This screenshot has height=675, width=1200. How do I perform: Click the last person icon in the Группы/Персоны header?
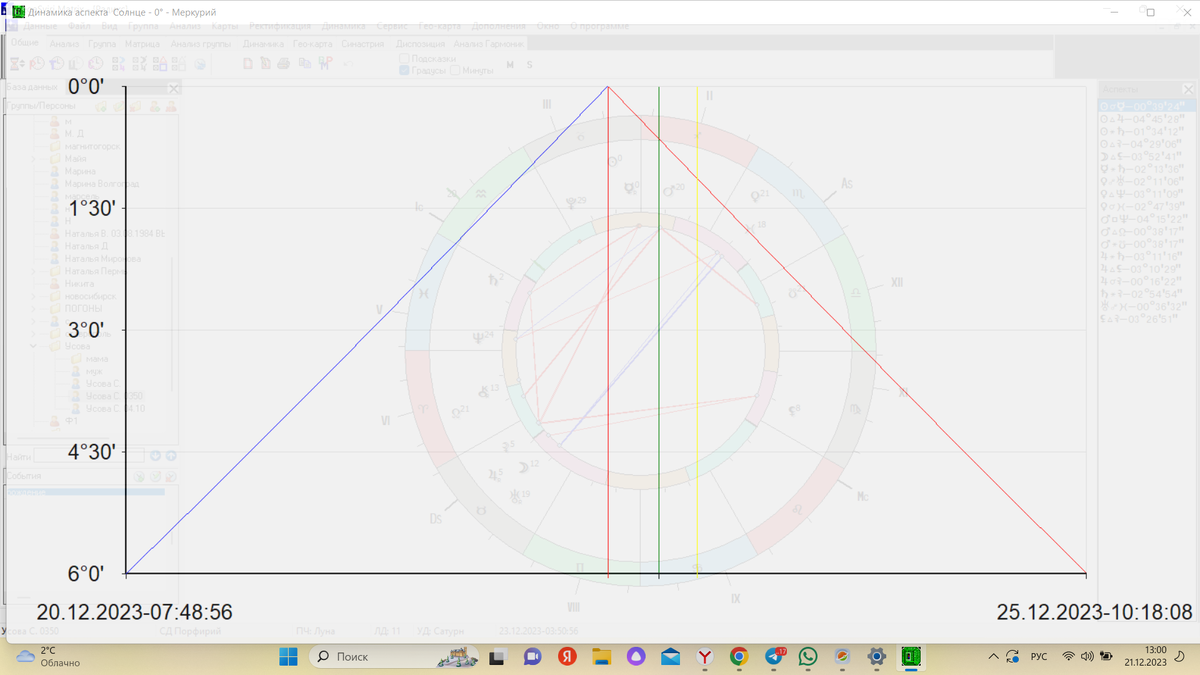click(173, 106)
